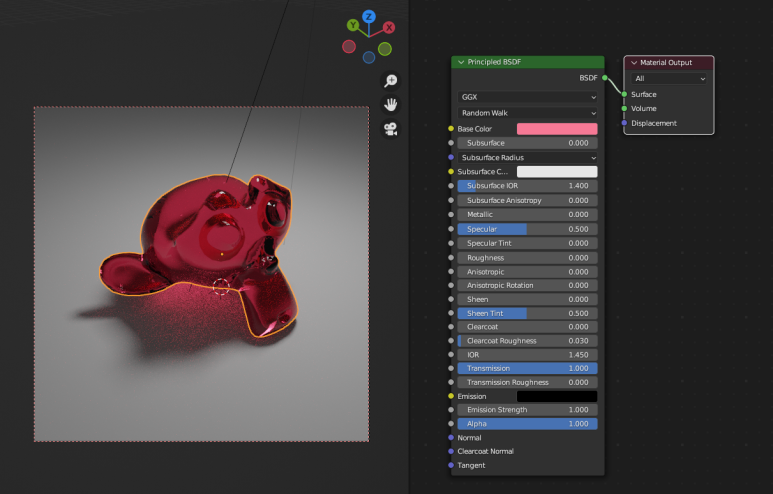Open the GGX distribution dropdown
The height and width of the screenshot is (494, 773).
point(527,97)
